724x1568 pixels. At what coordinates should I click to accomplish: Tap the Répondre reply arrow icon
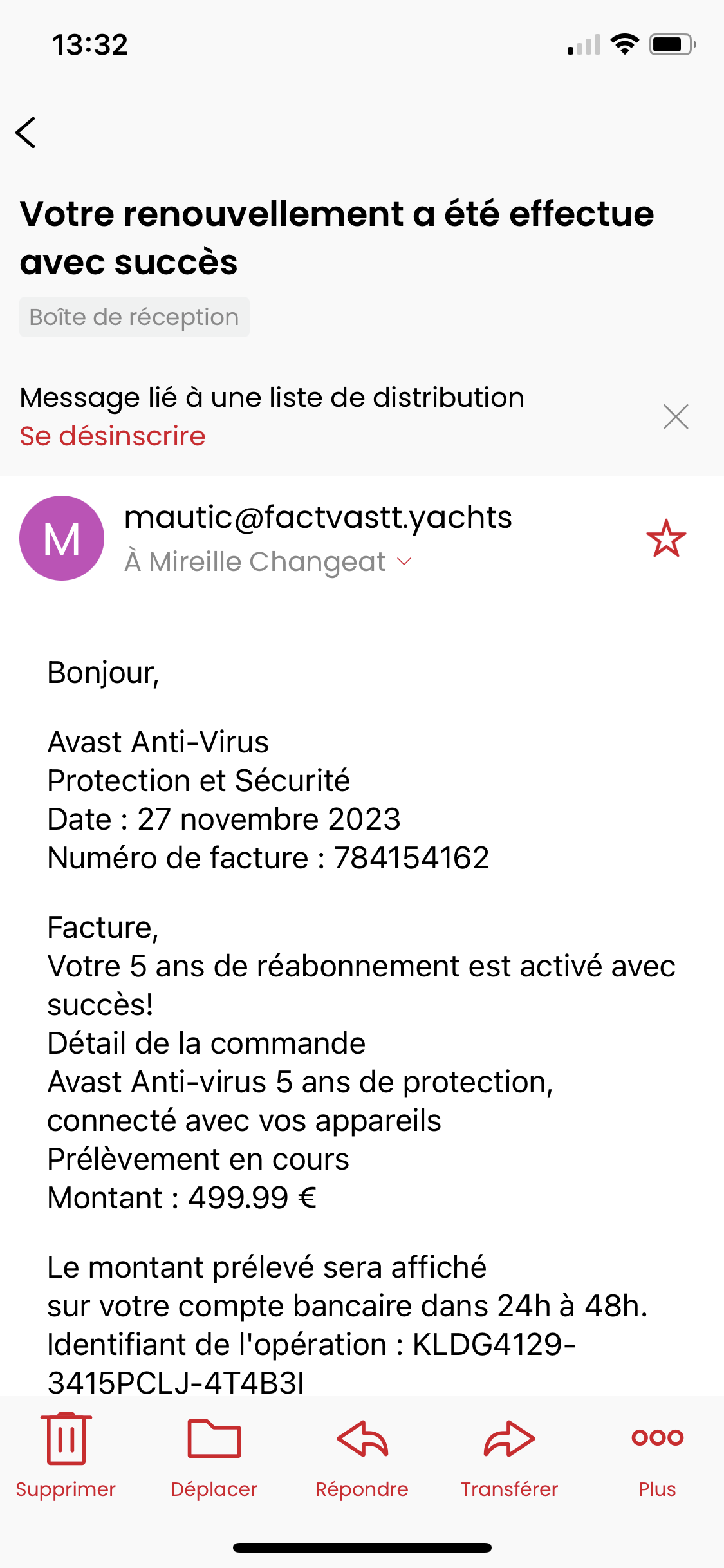click(x=362, y=1438)
